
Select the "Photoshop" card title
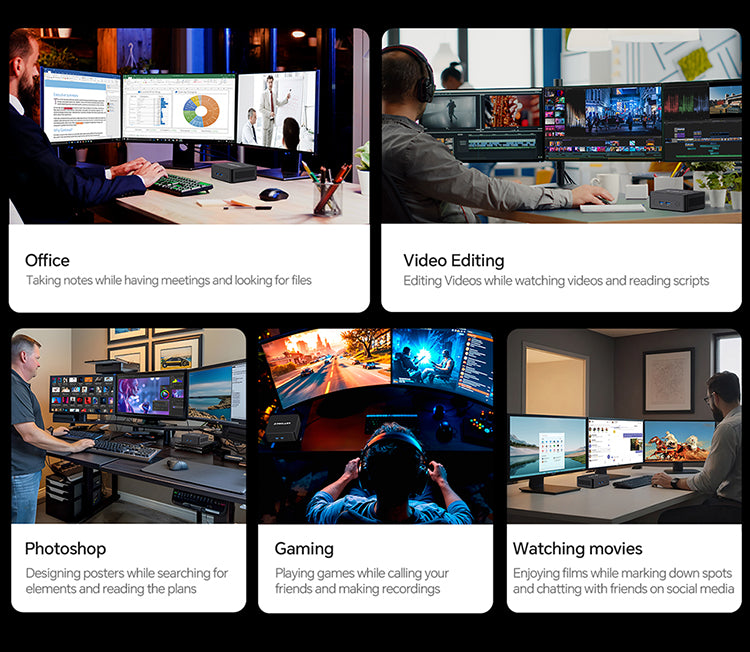tap(65, 548)
